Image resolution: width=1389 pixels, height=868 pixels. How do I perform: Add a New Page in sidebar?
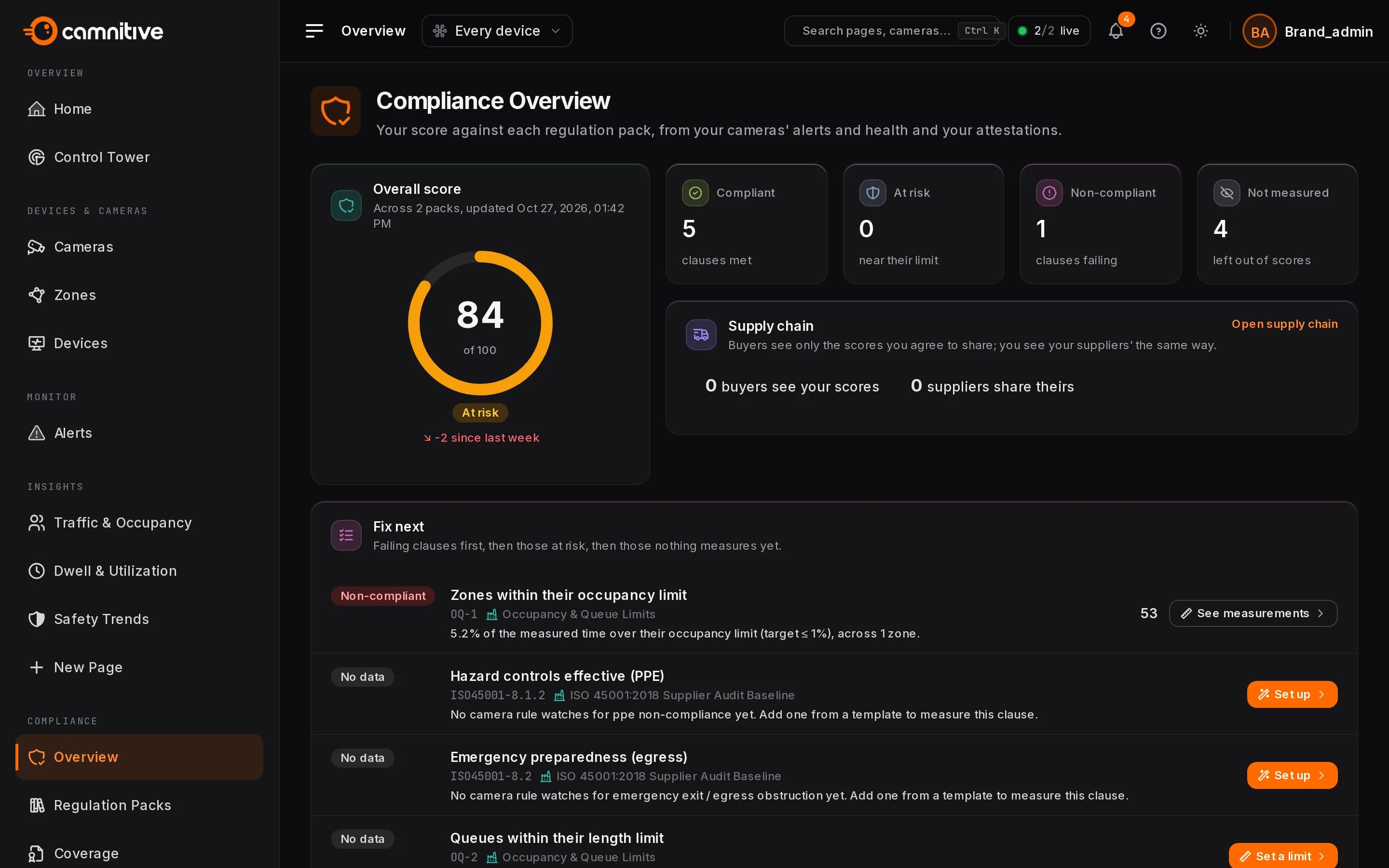[x=139, y=668]
